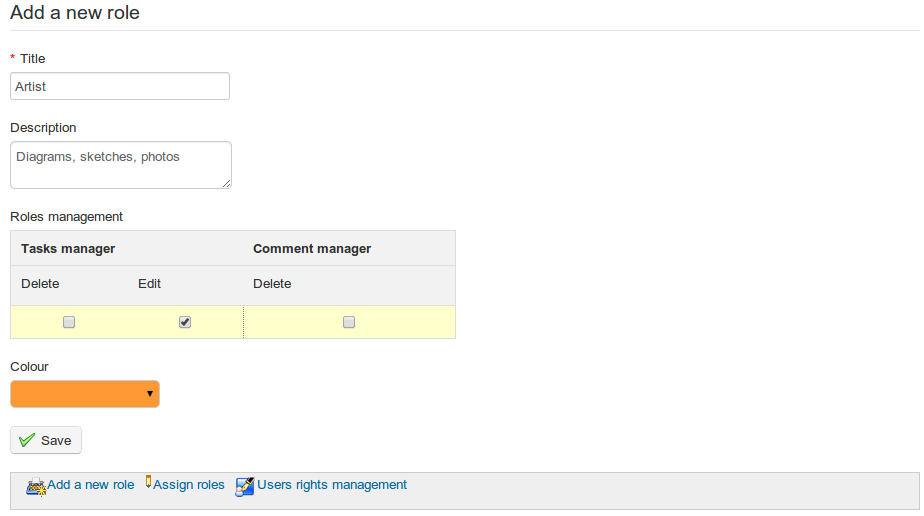Viewport: 924px width, 516px height.
Task: Open the Add a new role link
Action: [91, 485]
